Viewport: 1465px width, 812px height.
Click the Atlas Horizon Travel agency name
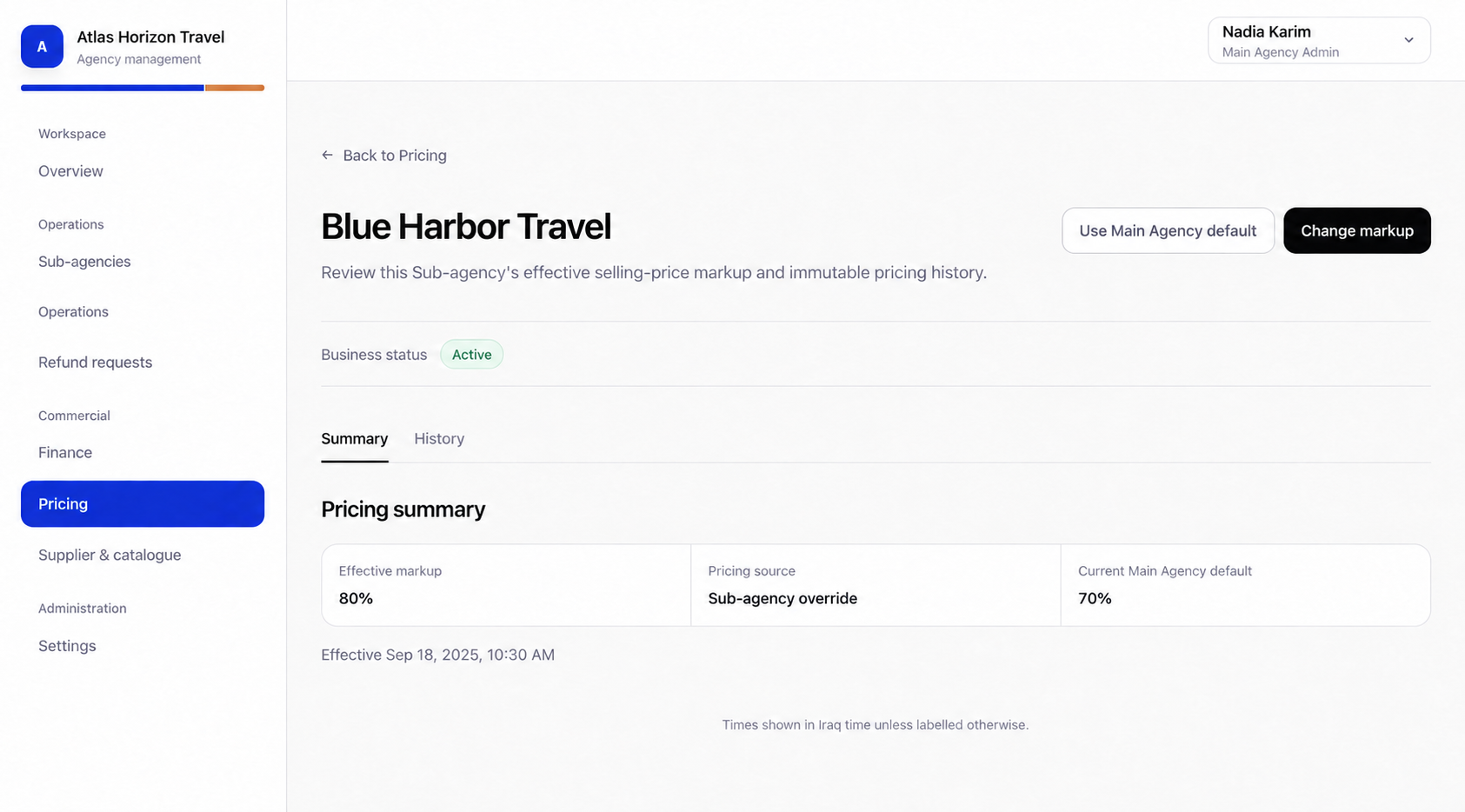pos(150,37)
